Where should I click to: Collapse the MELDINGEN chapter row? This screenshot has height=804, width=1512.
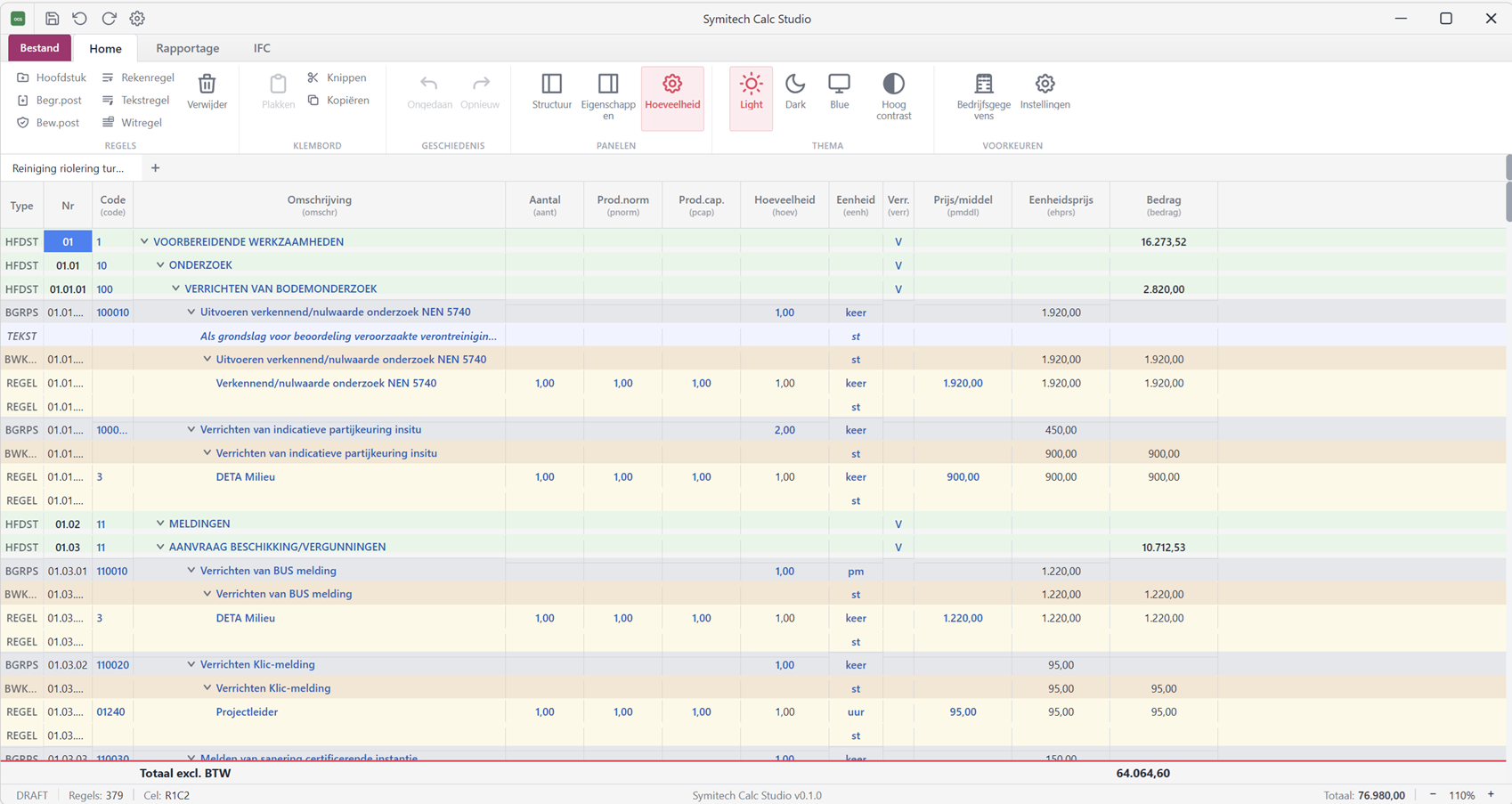click(160, 524)
